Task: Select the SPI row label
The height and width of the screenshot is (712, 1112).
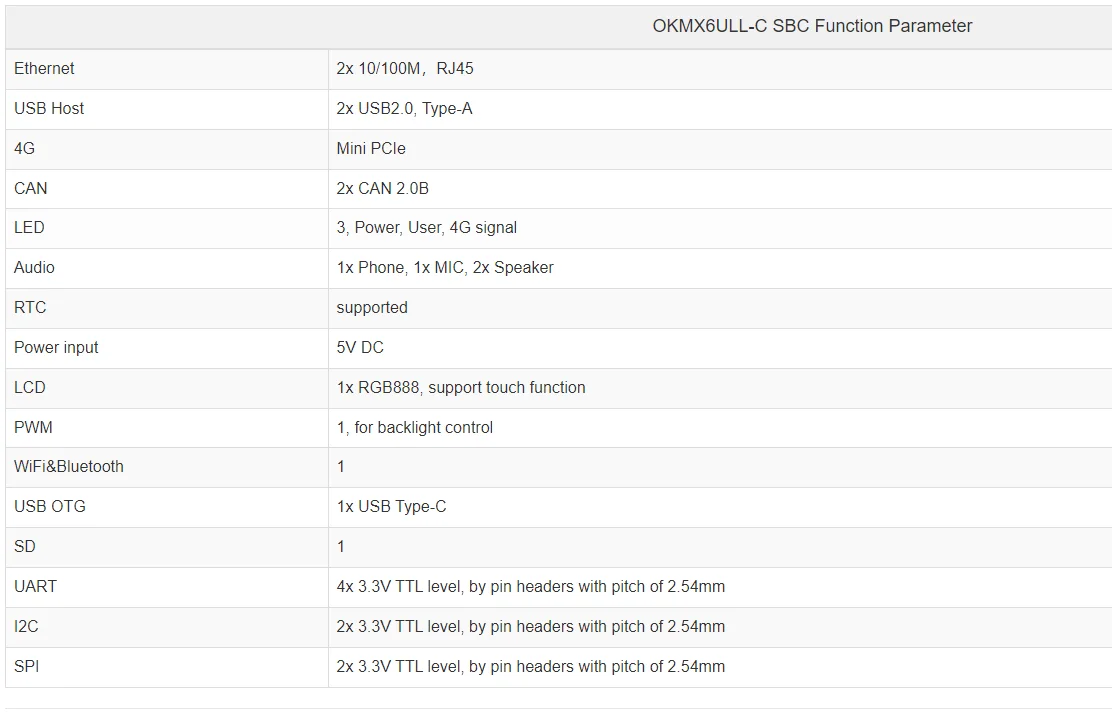Action: pyautogui.click(x=27, y=667)
